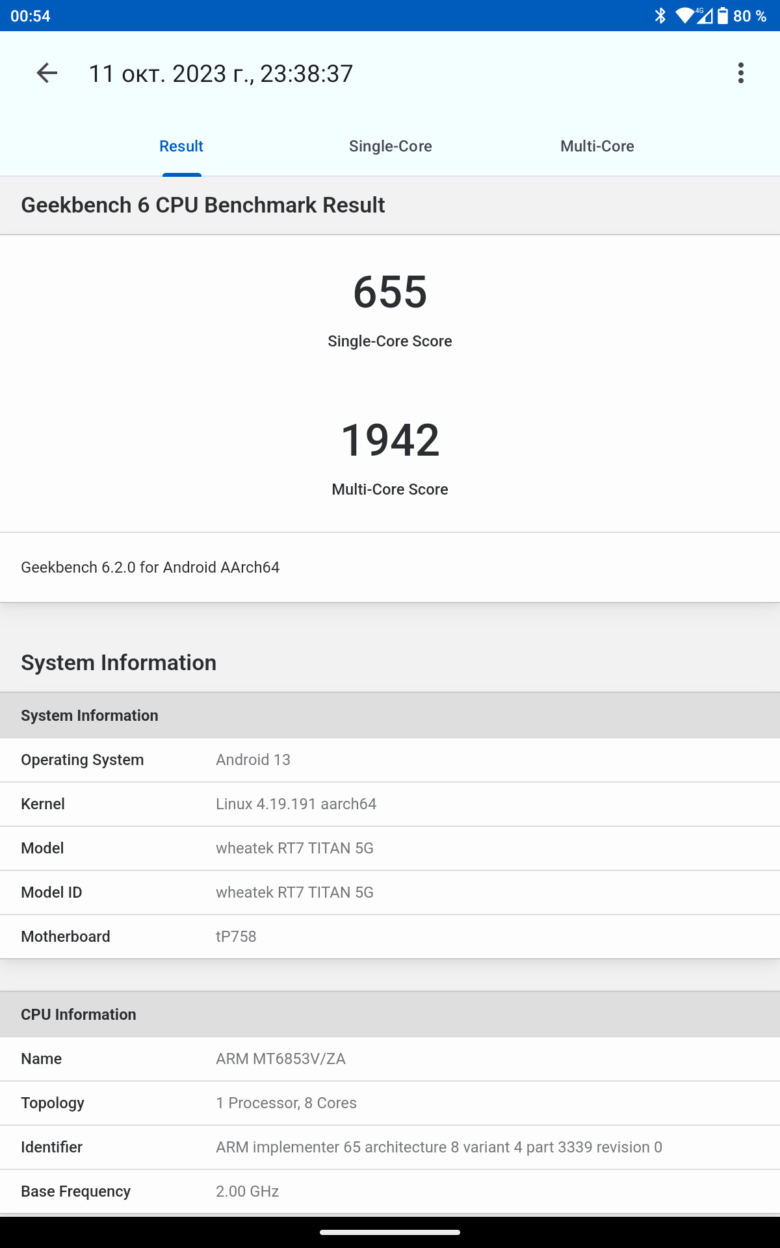This screenshot has height=1248, width=780.
Task: Go back with the arrow icon
Action: [x=47, y=73]
